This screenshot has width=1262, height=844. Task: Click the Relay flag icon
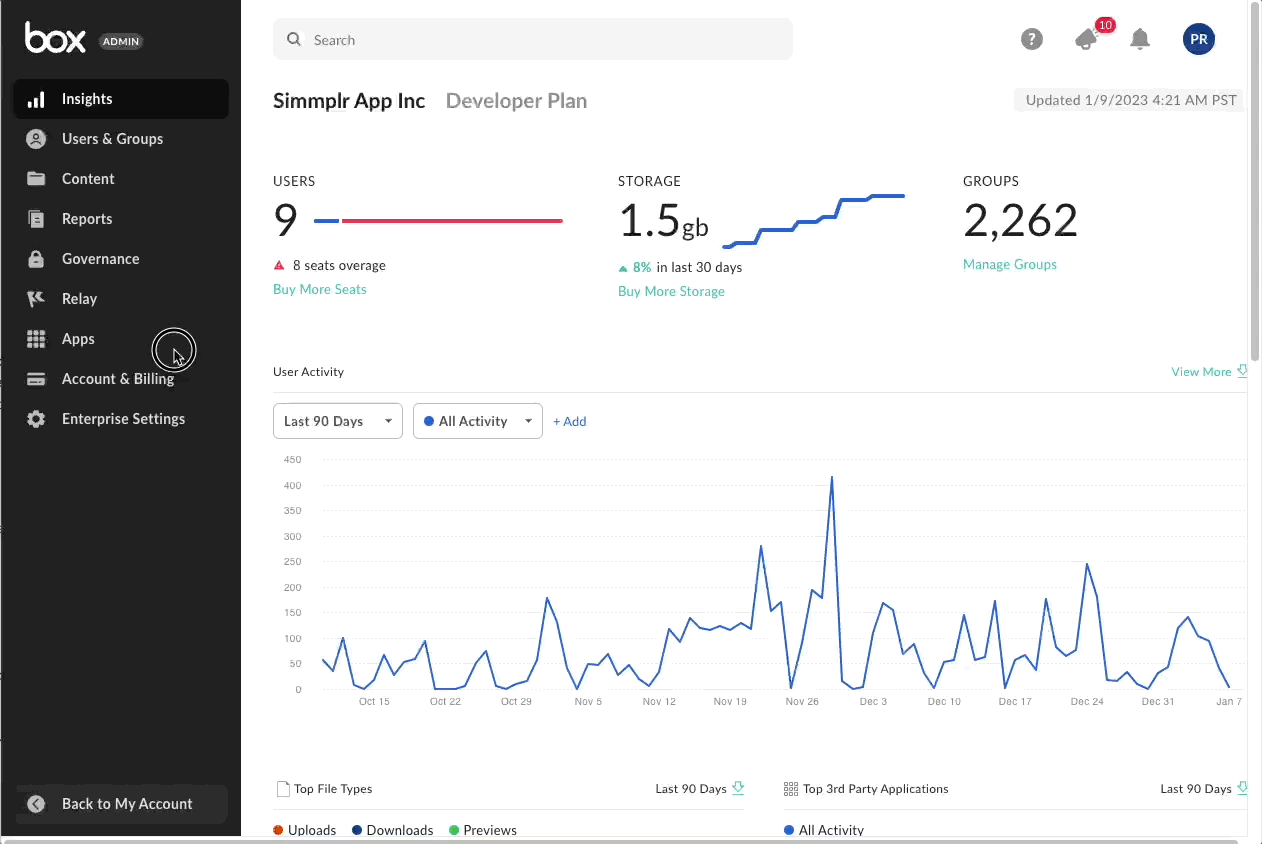(x=36, y=299)
